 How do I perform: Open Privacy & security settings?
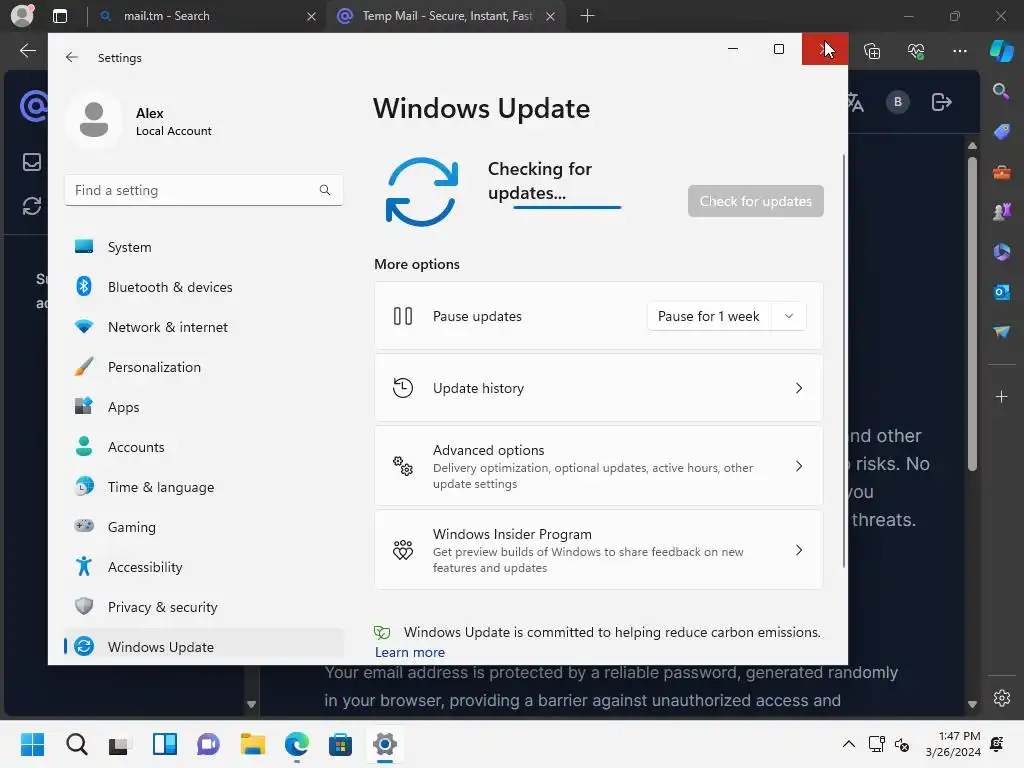click(204, 607)
